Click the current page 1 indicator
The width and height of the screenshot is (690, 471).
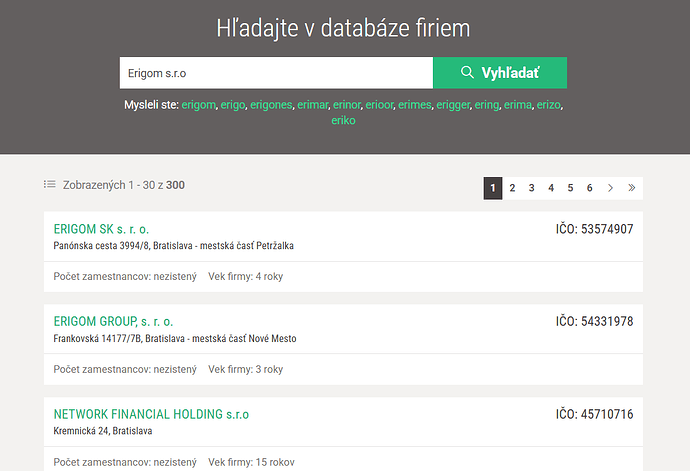click(x=493, y=188)
